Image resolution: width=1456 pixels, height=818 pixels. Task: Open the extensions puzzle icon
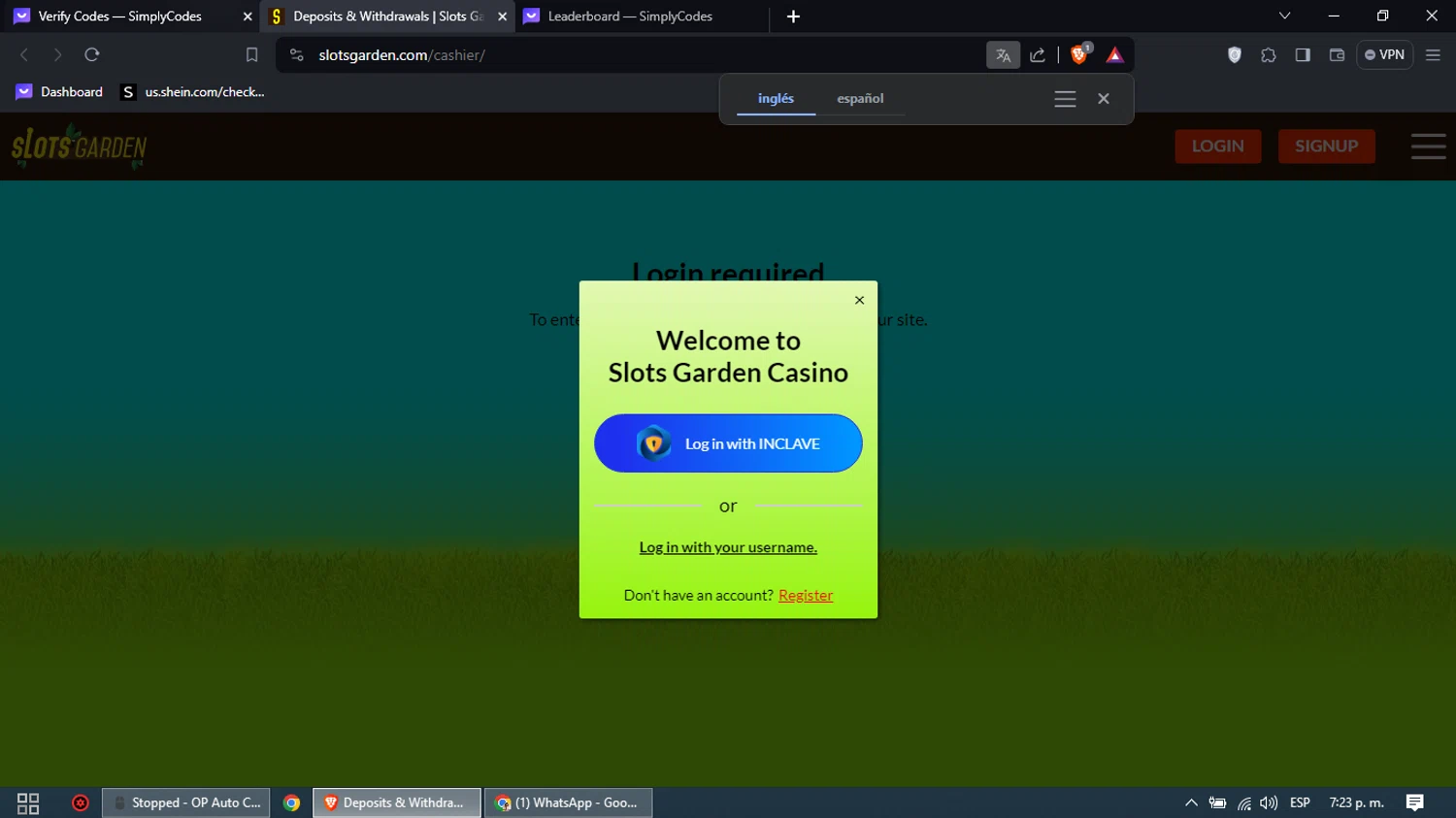[x=1269, y=55]
